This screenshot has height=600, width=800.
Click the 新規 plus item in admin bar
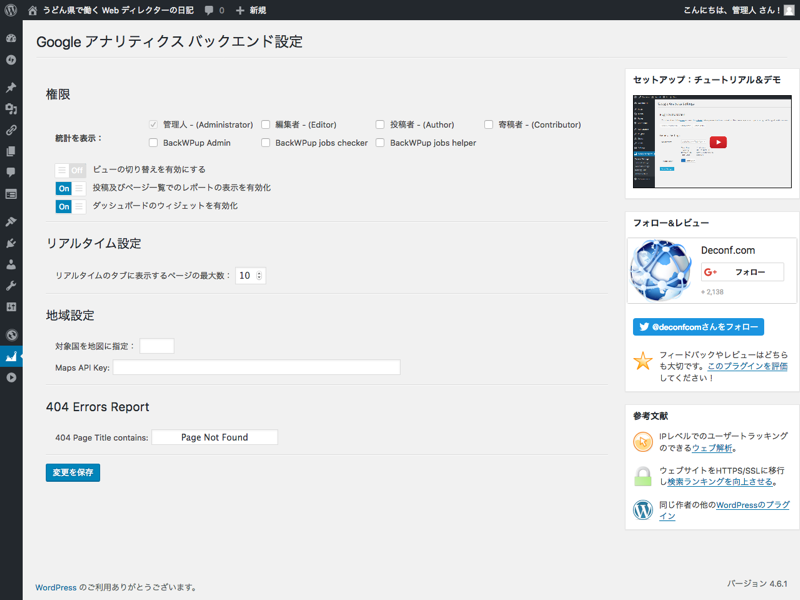pos(251,10)
